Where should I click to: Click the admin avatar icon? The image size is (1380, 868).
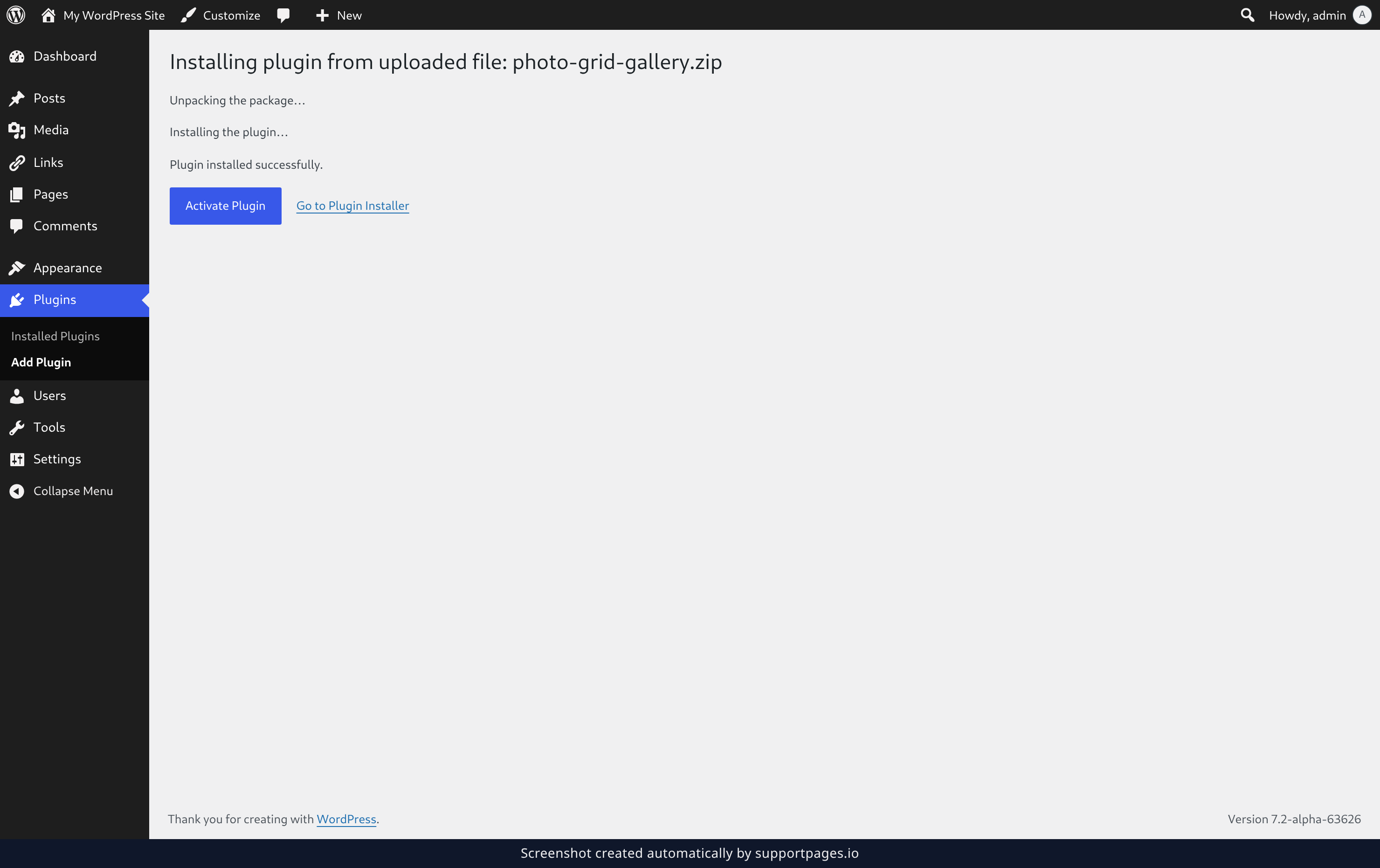1362,15
